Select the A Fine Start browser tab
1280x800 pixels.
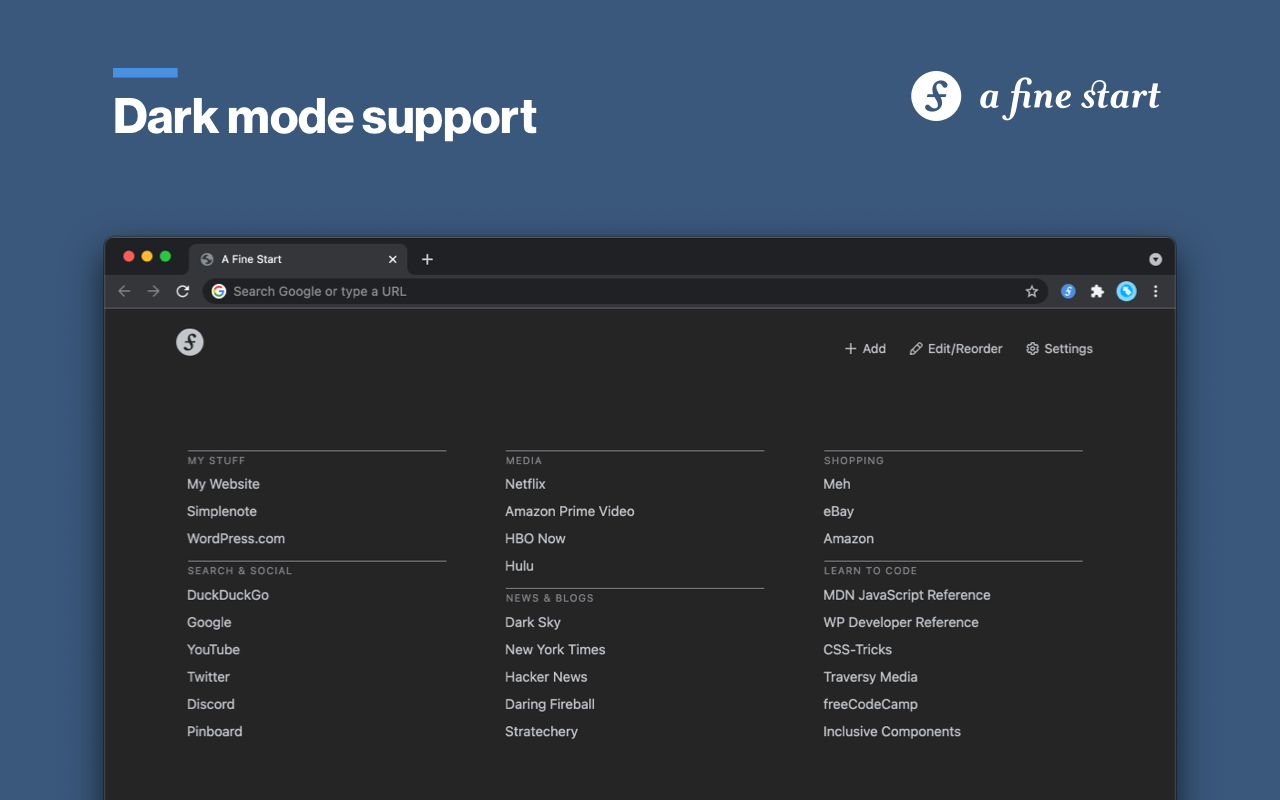298,259
